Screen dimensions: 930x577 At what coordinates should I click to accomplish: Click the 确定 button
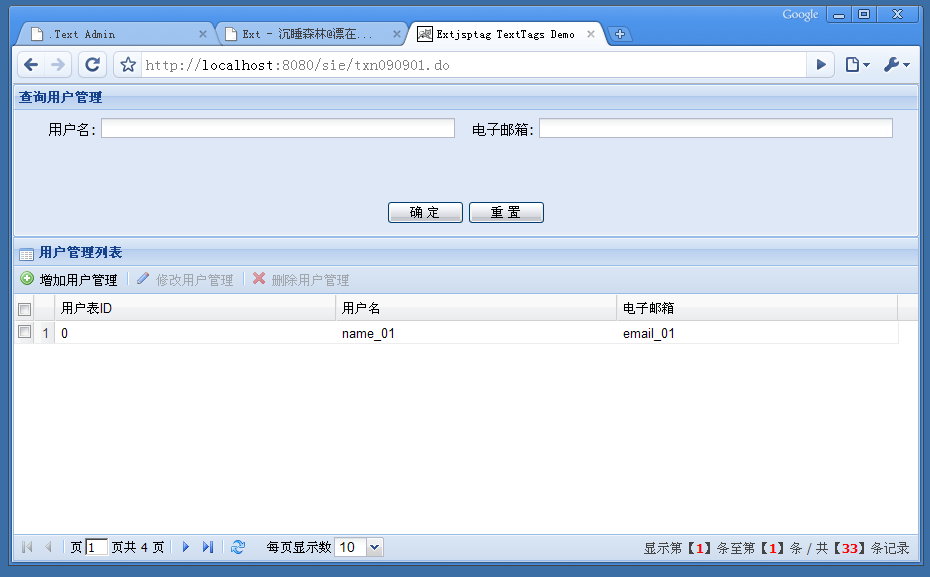pyautogui.click(x=425, y=212)
